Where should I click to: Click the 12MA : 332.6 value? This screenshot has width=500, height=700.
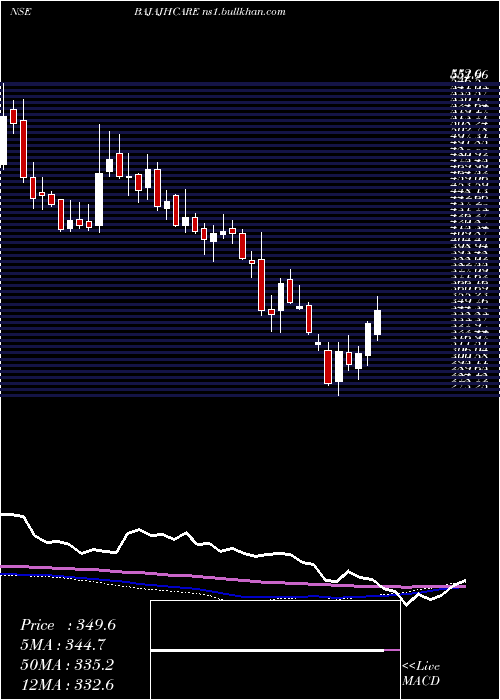tap(67, 684)
